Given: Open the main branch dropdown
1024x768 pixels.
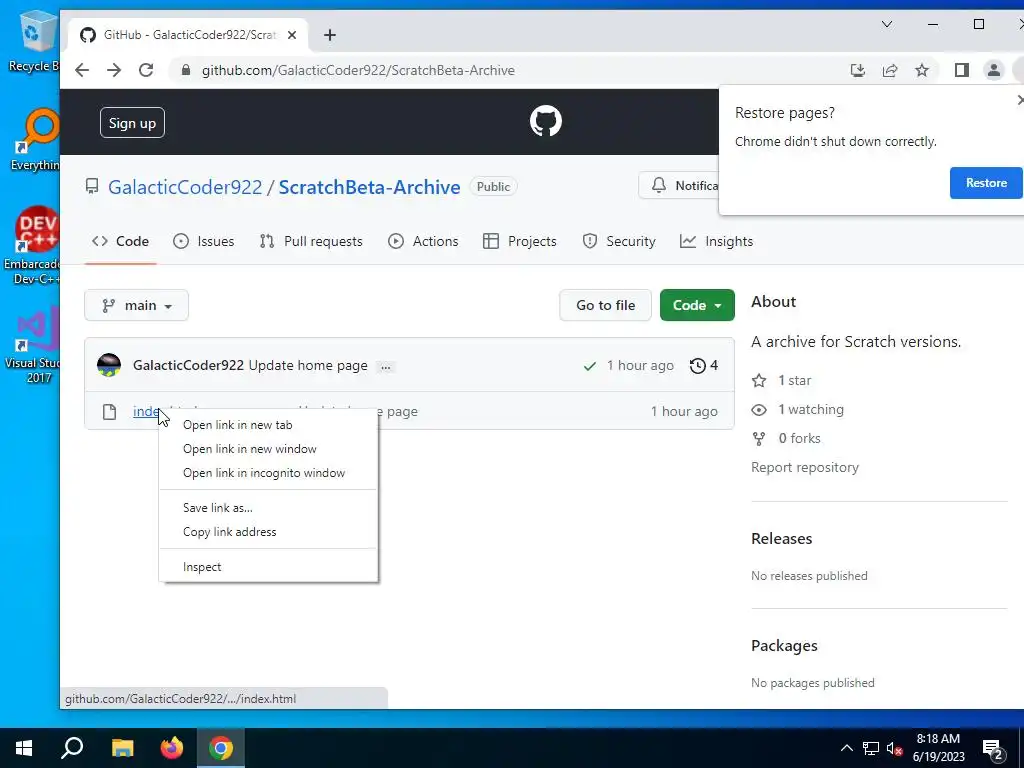Looking at the screenshot, I should point(136,306).
